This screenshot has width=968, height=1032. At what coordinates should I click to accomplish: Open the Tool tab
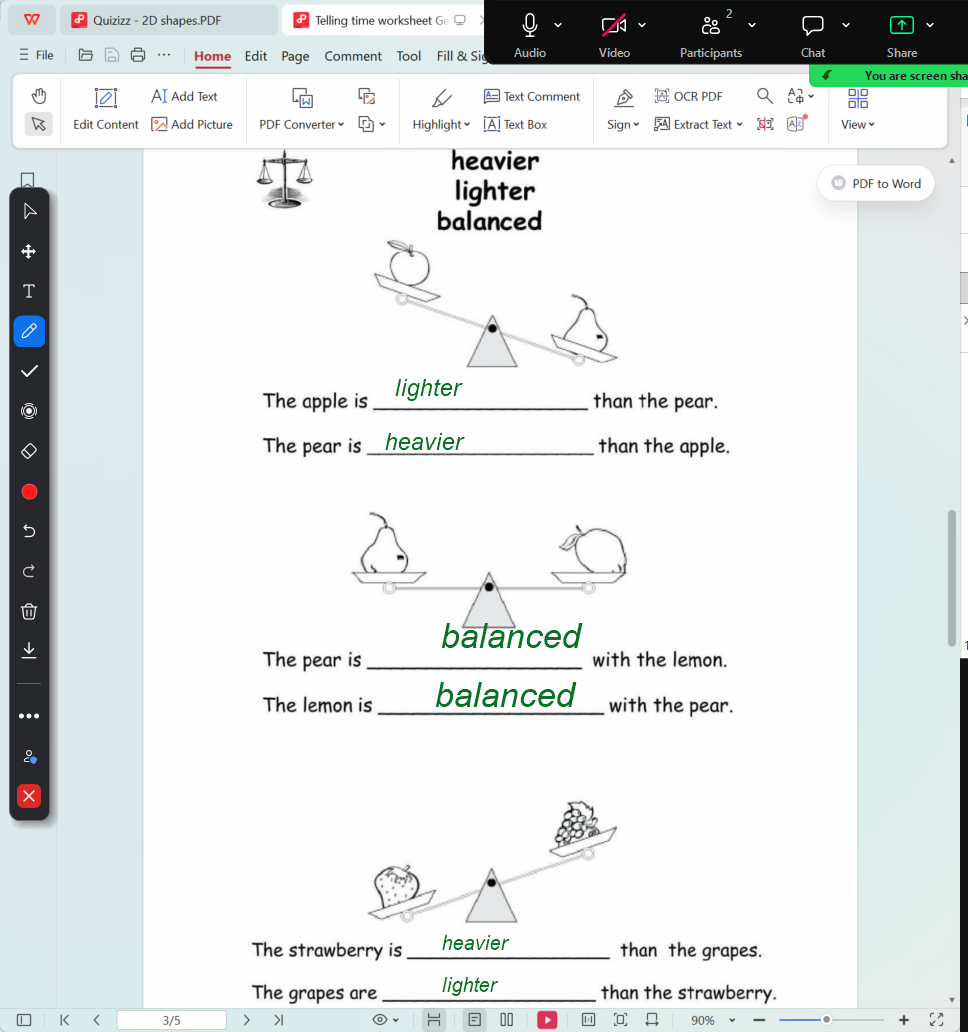click(408, 56)
